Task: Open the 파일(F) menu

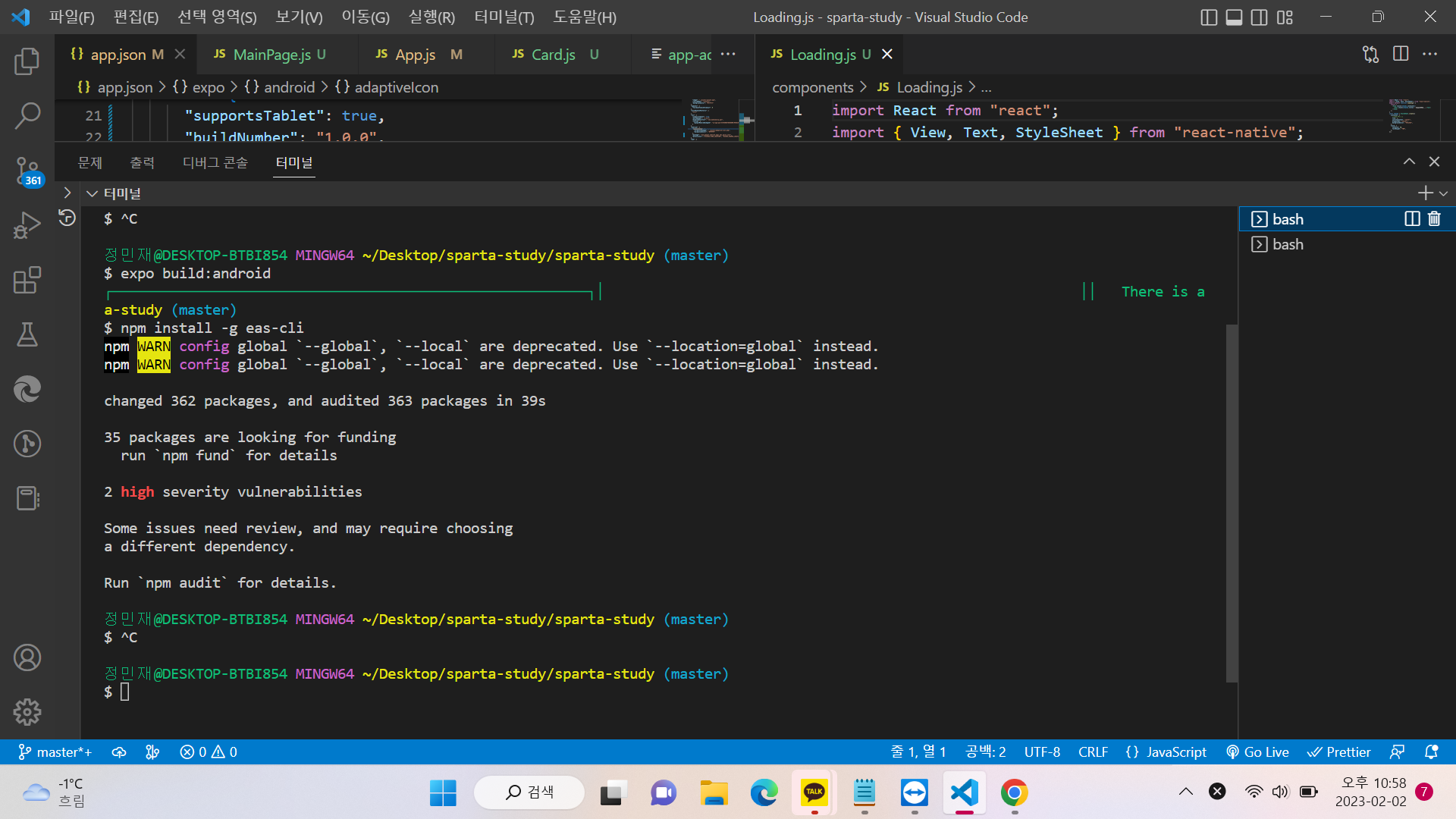Action: 72,17
